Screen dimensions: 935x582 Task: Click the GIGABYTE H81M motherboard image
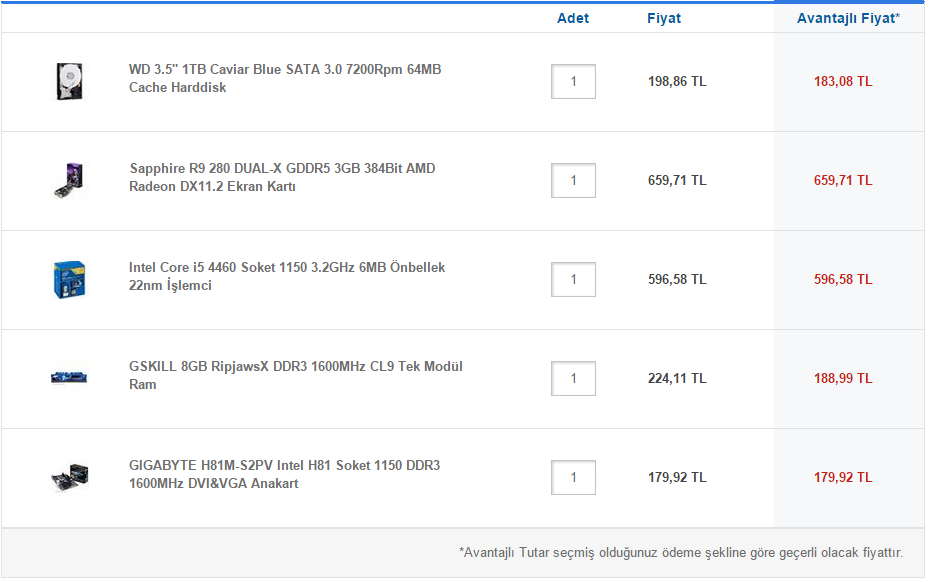pyautogui.click(x=69, y=477)
